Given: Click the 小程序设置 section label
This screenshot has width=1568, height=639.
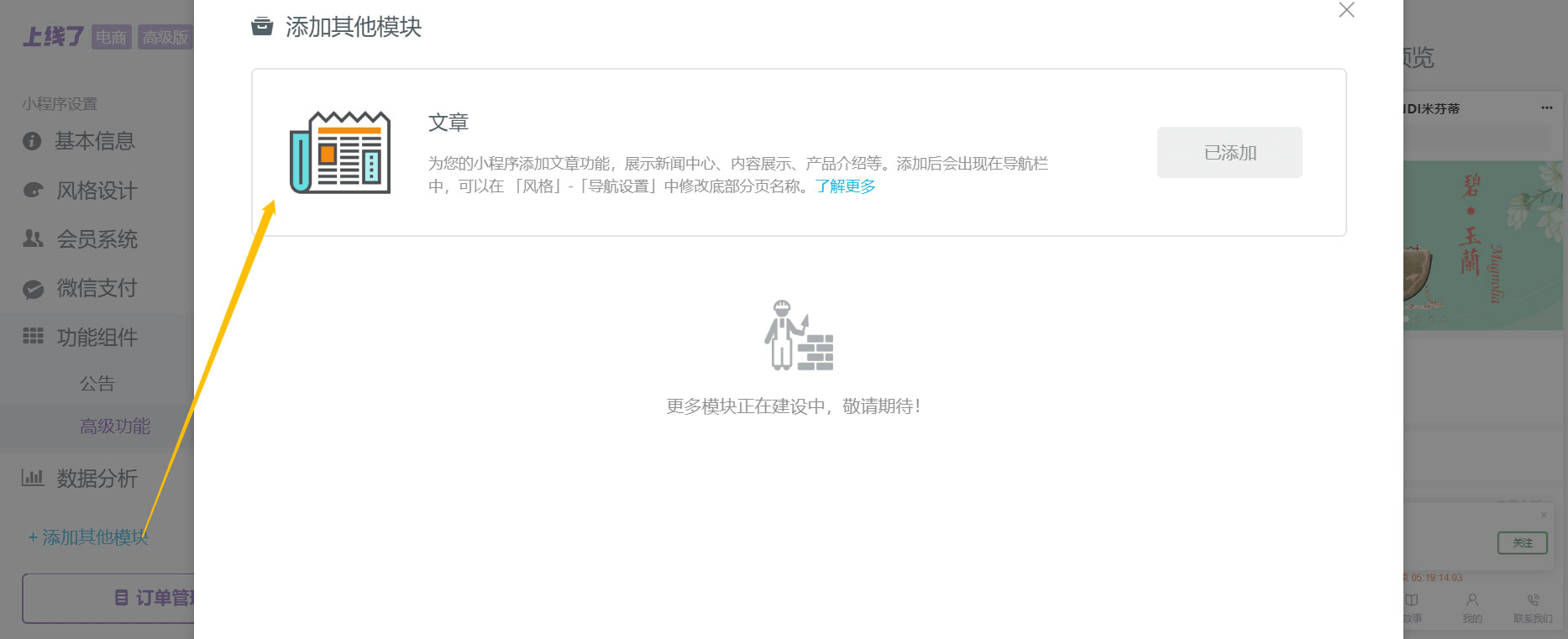Looking at the screenshot, I should coord(60,104).
